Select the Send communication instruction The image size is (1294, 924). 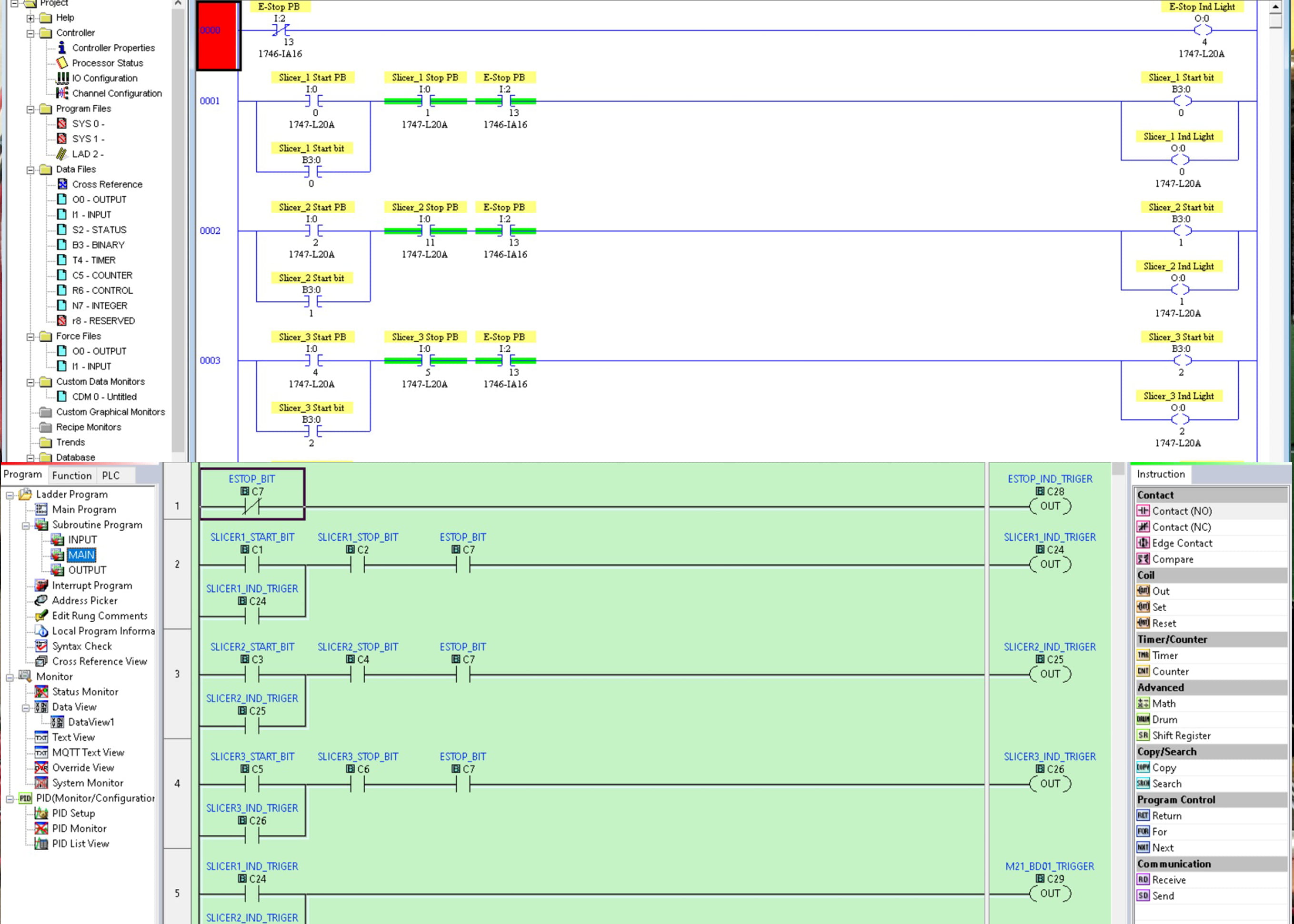(x=1163, y=895)
